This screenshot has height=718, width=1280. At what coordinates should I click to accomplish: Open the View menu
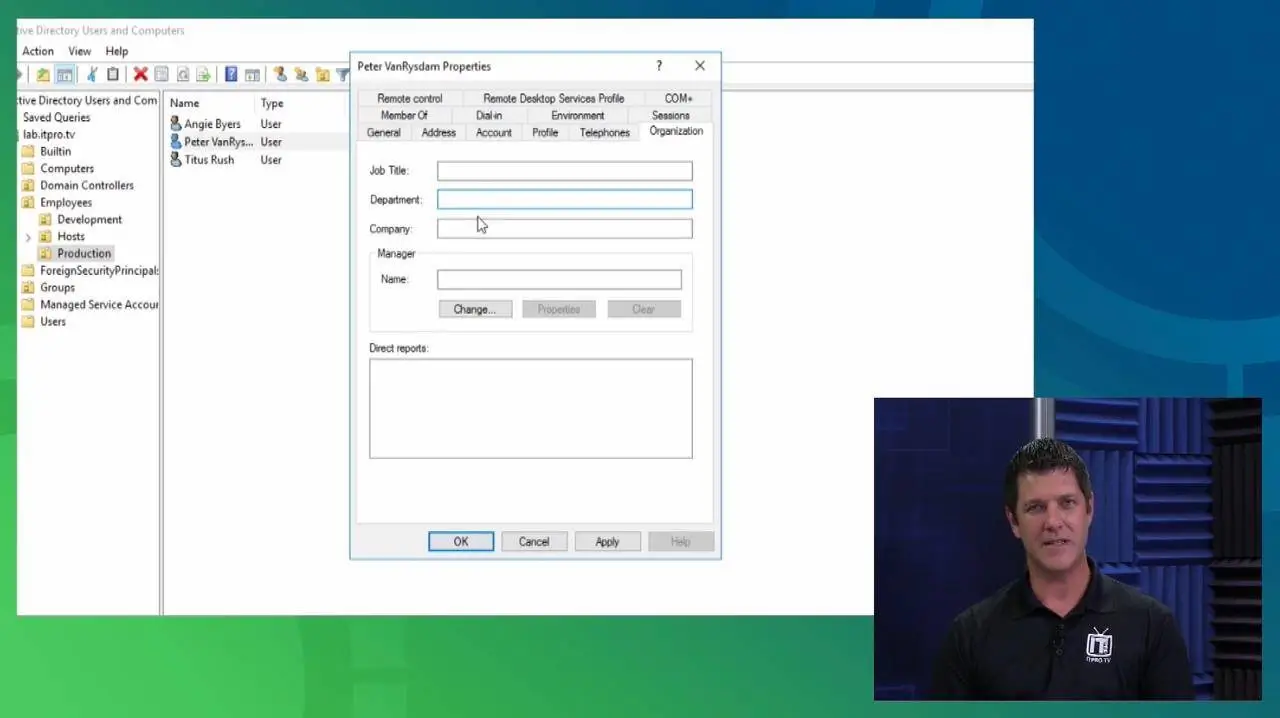pos(80,51)
